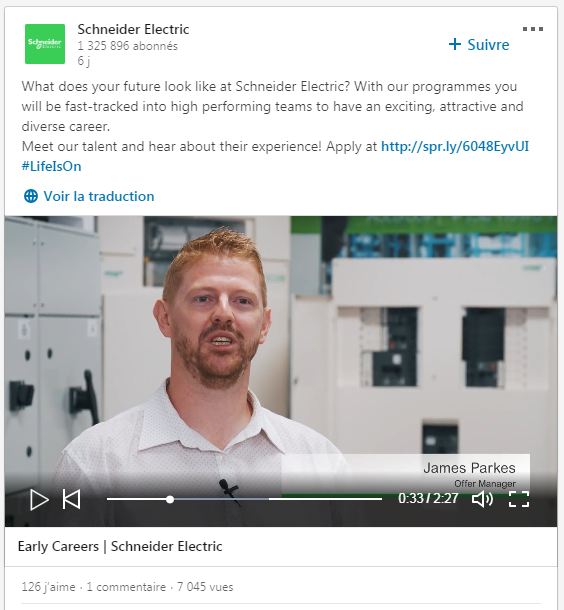564x610 pixels.
Task: Mute the video with speaker icon
Action: (482, 499)
